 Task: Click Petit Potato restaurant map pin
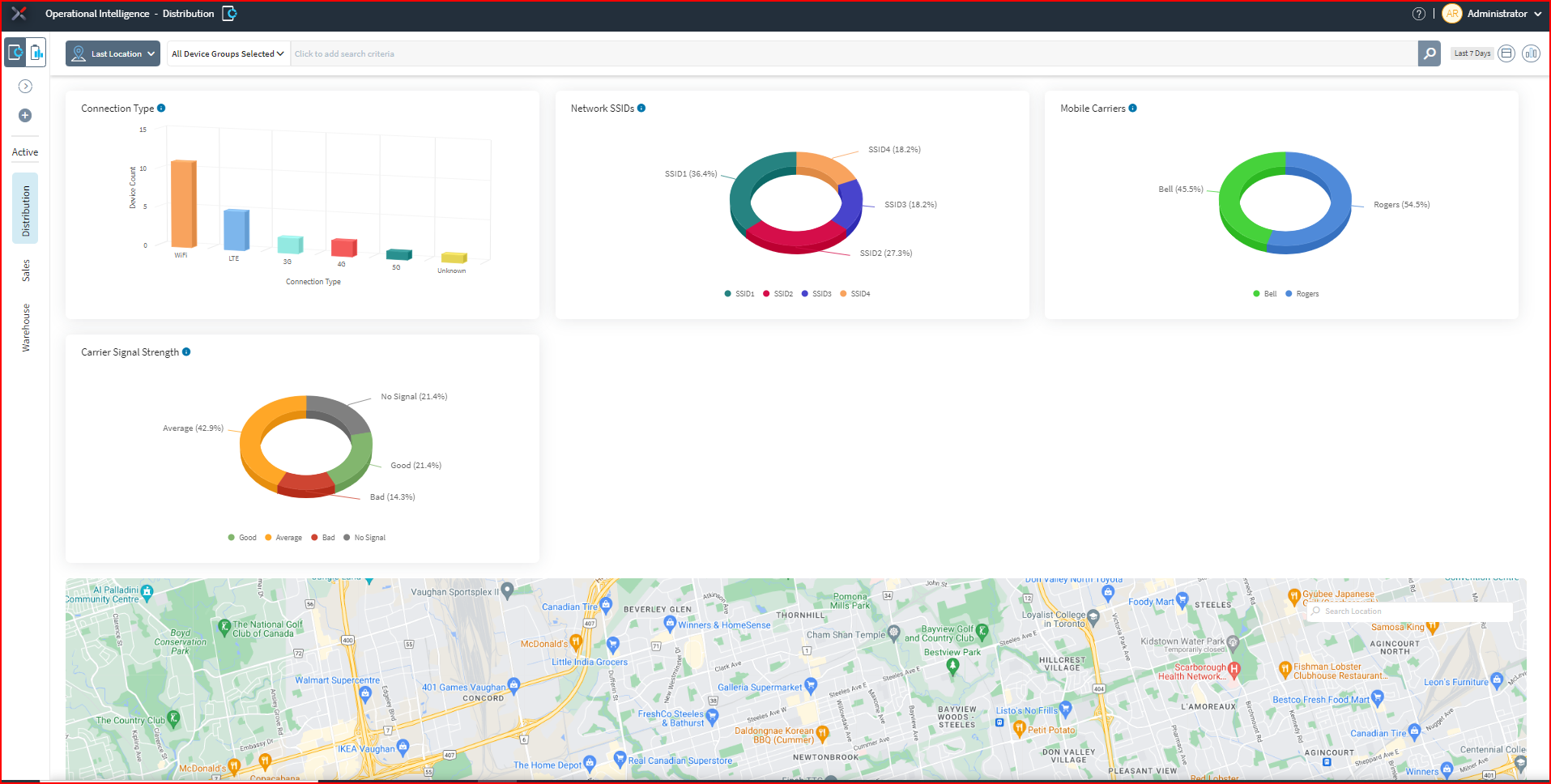tap(1020, 729)
